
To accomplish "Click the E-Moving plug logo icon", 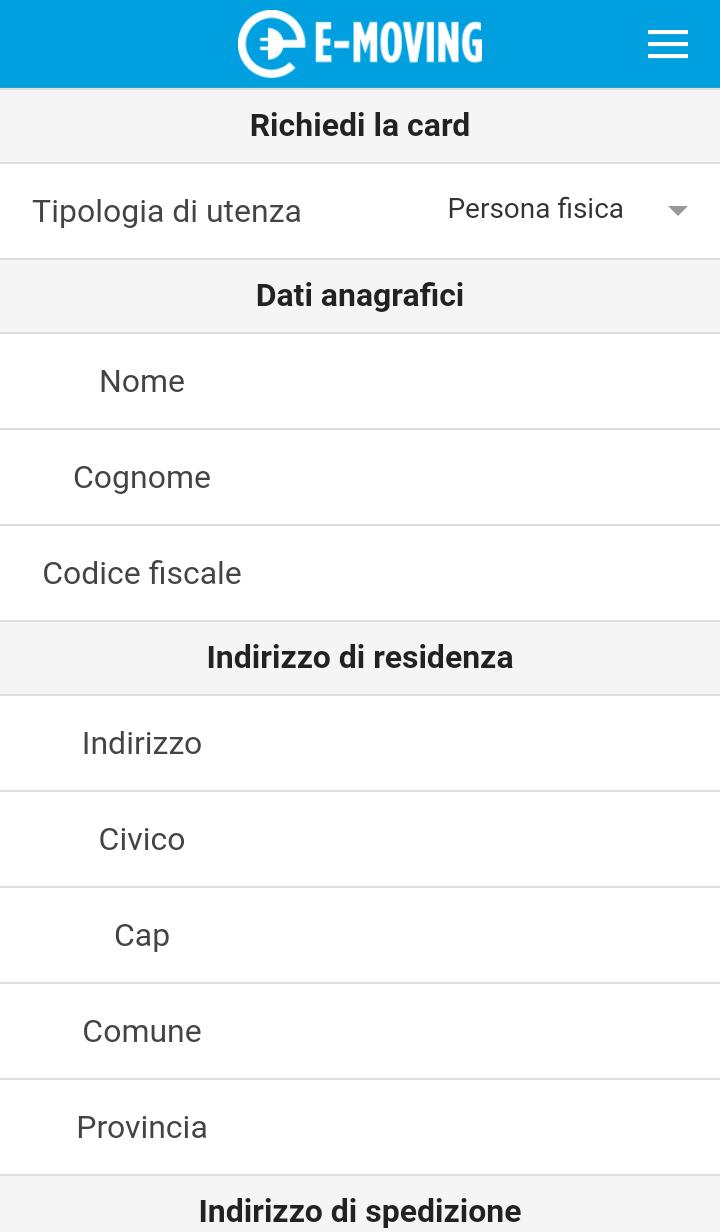I will [x=271, y=44].
